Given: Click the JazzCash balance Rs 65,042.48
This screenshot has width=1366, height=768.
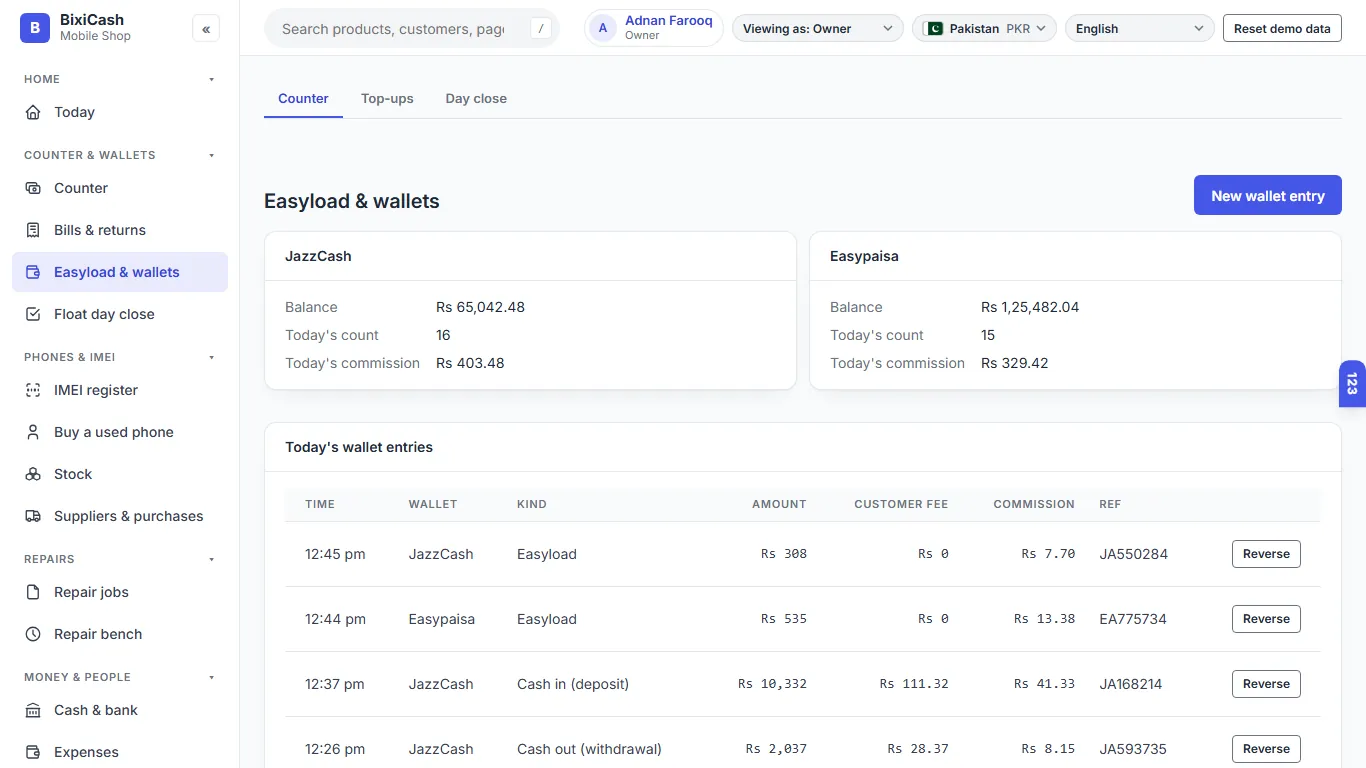Looking at the screenshot, I should tap(480, 307).
